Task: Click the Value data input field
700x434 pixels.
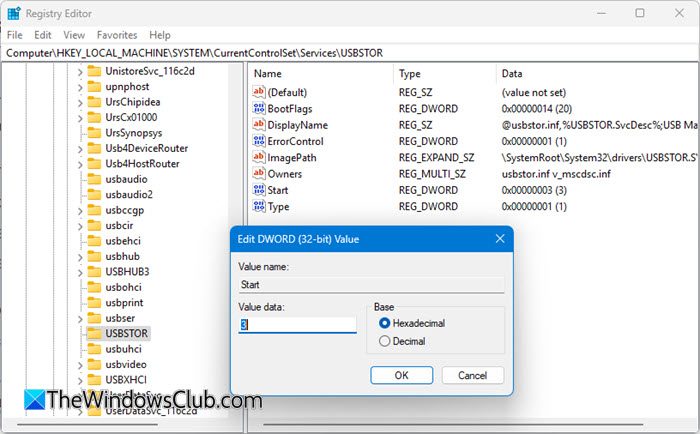Action: 297,325
